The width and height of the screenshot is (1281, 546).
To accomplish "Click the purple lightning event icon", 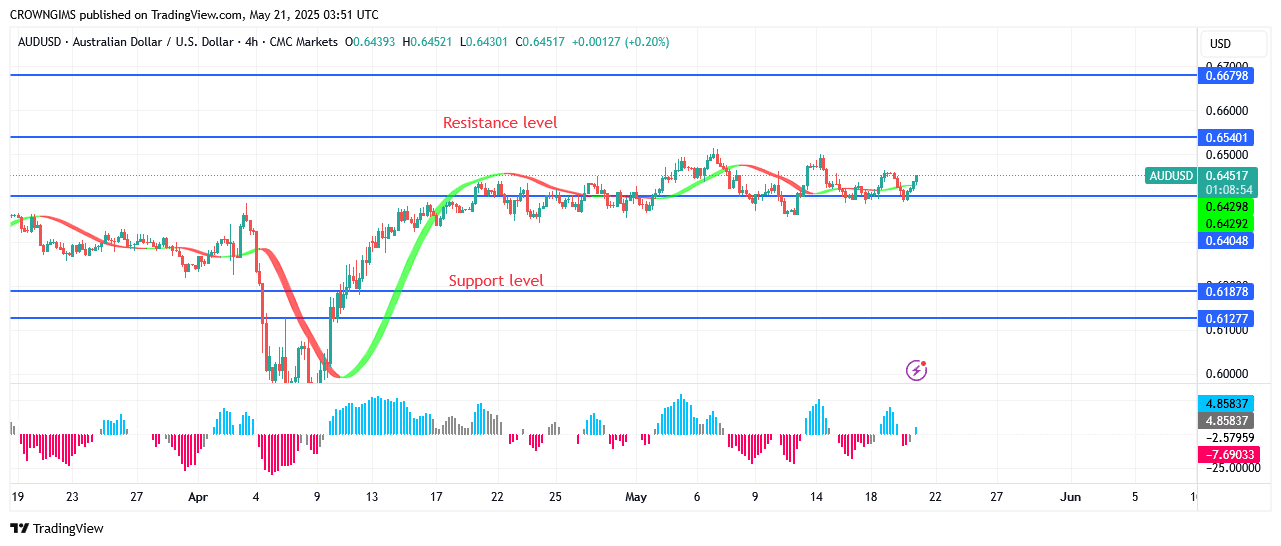I will 917,371.
